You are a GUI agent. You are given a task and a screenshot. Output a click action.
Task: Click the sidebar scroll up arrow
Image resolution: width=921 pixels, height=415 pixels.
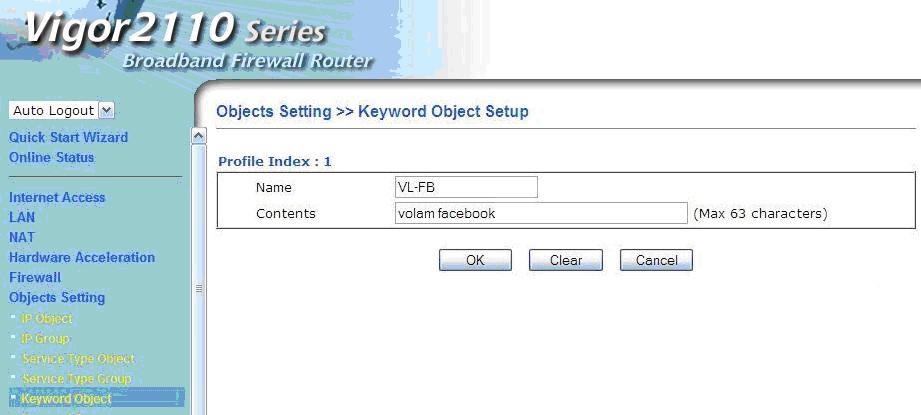point(199,136)
